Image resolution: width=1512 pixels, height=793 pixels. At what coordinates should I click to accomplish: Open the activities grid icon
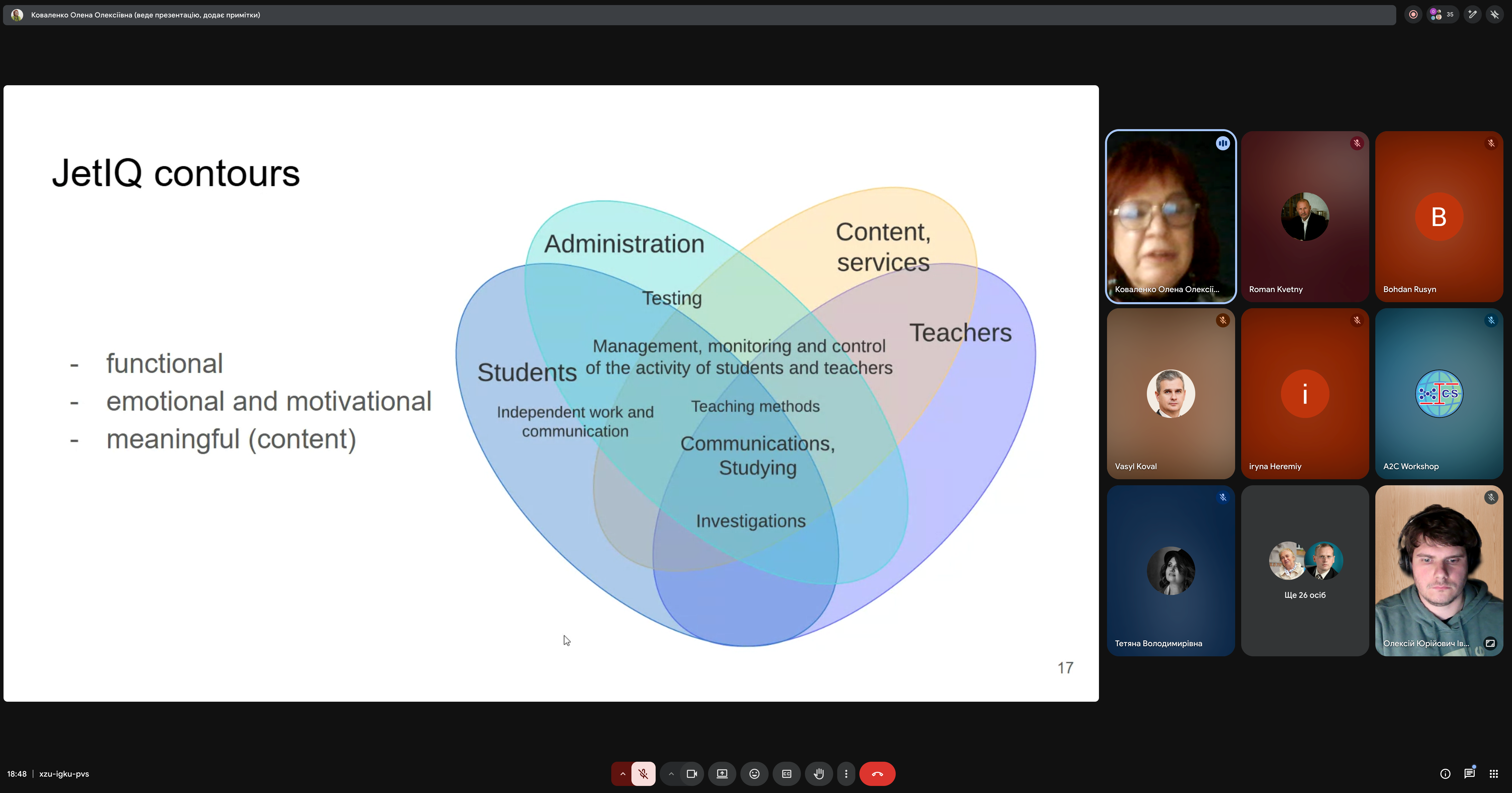pos(1494,774)
